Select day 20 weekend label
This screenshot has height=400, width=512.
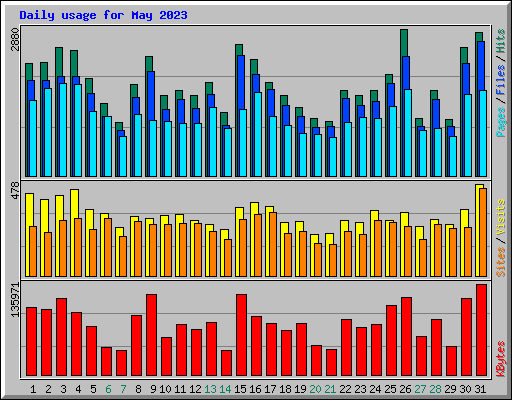(315, 389)
